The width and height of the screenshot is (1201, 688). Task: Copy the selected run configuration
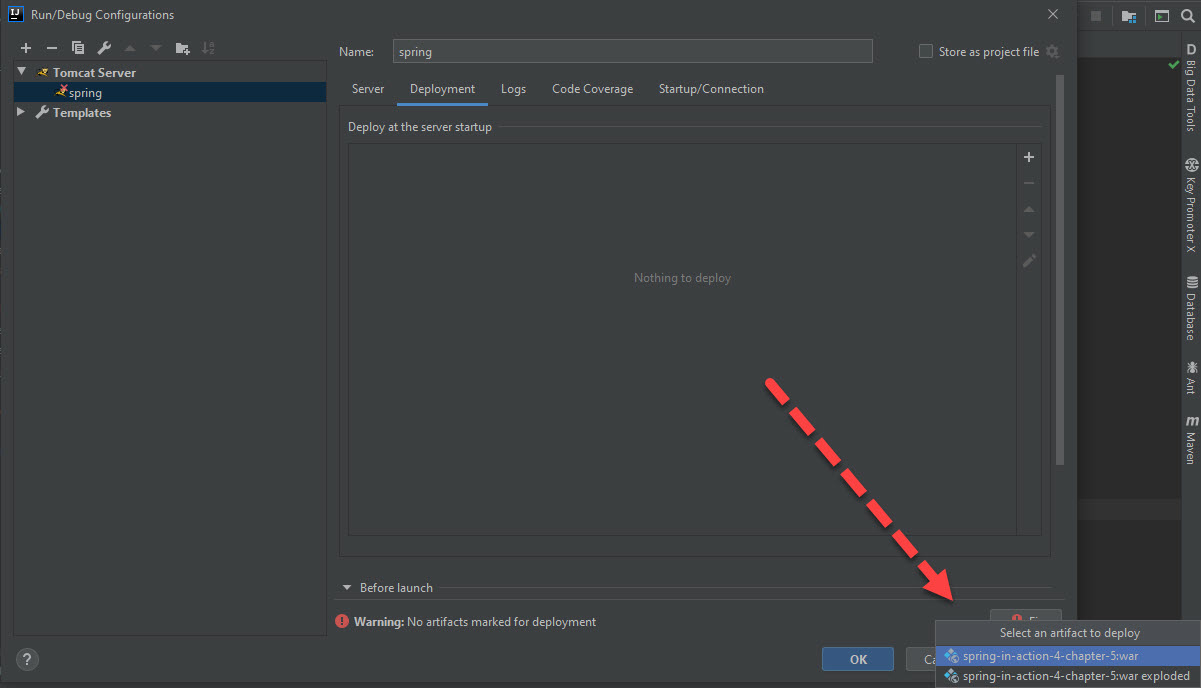tap(78, 48)
